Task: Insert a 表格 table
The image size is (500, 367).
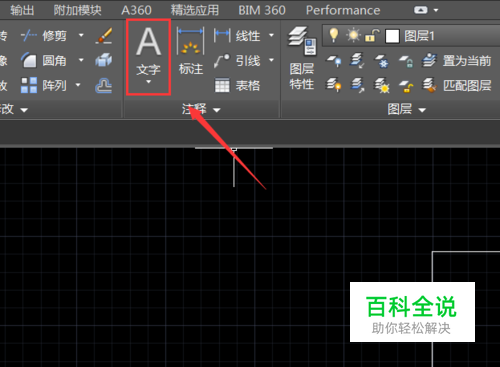Action: point(237,86)
